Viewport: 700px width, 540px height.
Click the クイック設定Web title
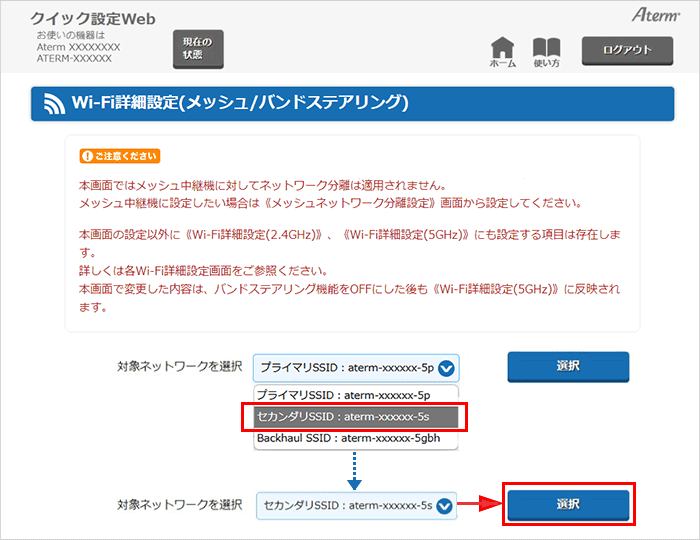pos(93,18)
